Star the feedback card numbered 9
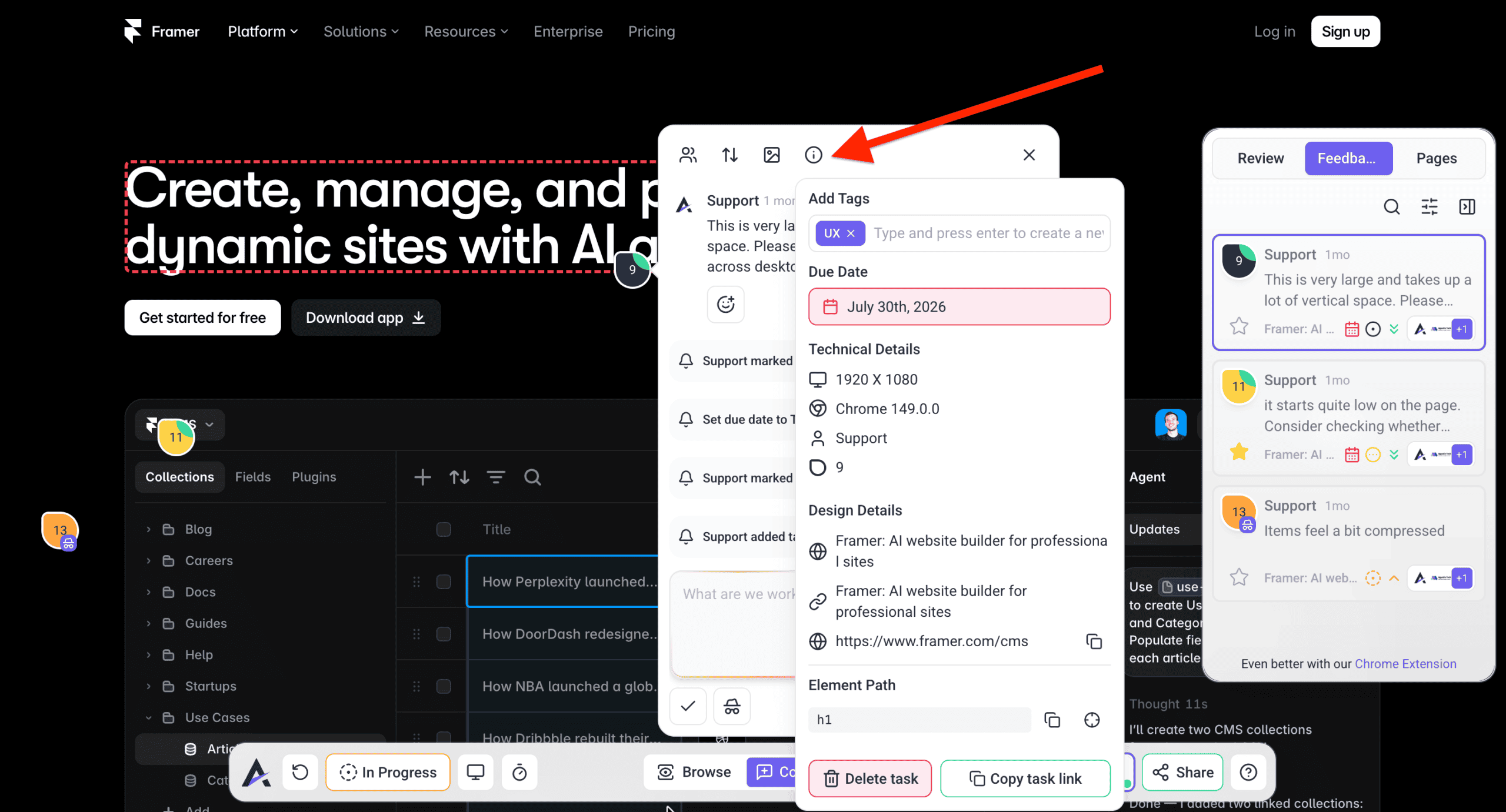 (1239, 326)
